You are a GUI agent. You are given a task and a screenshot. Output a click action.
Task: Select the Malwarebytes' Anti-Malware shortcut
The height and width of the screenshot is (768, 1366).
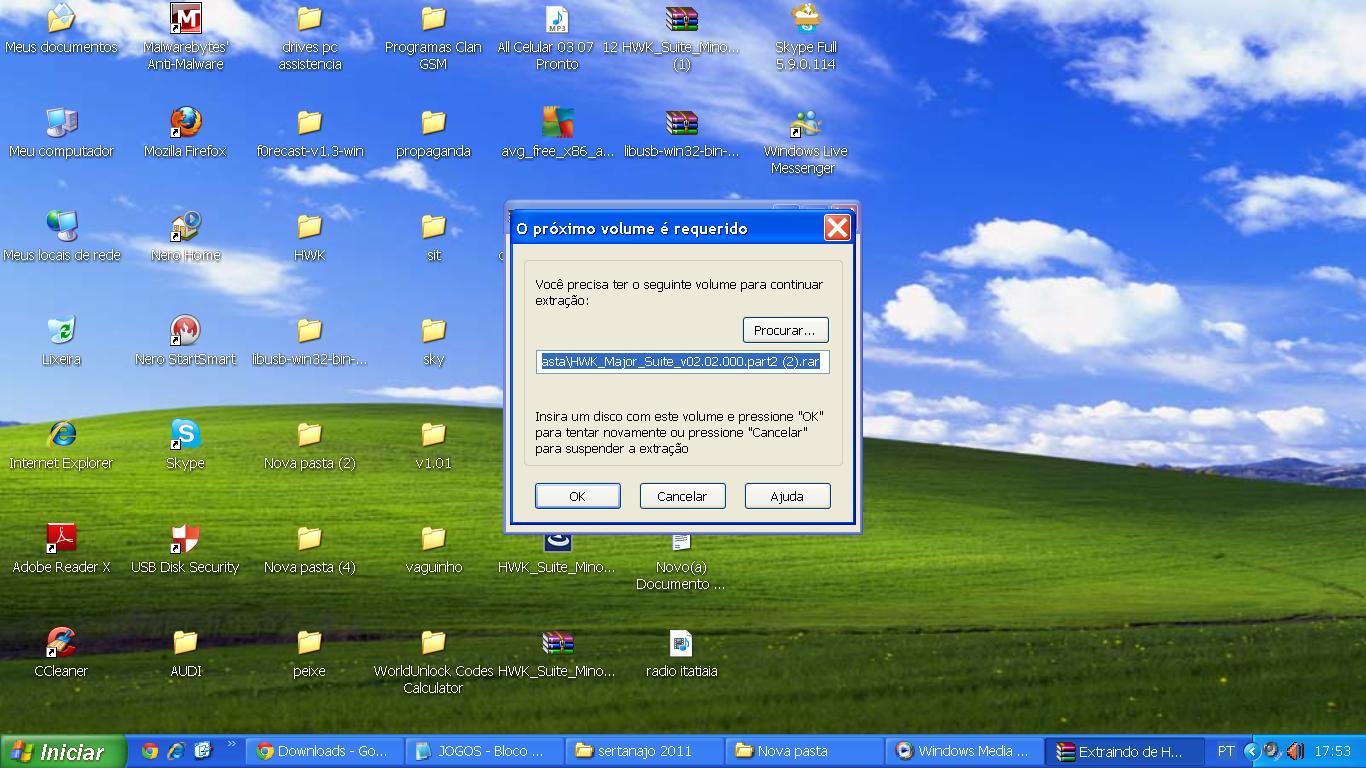185,36
